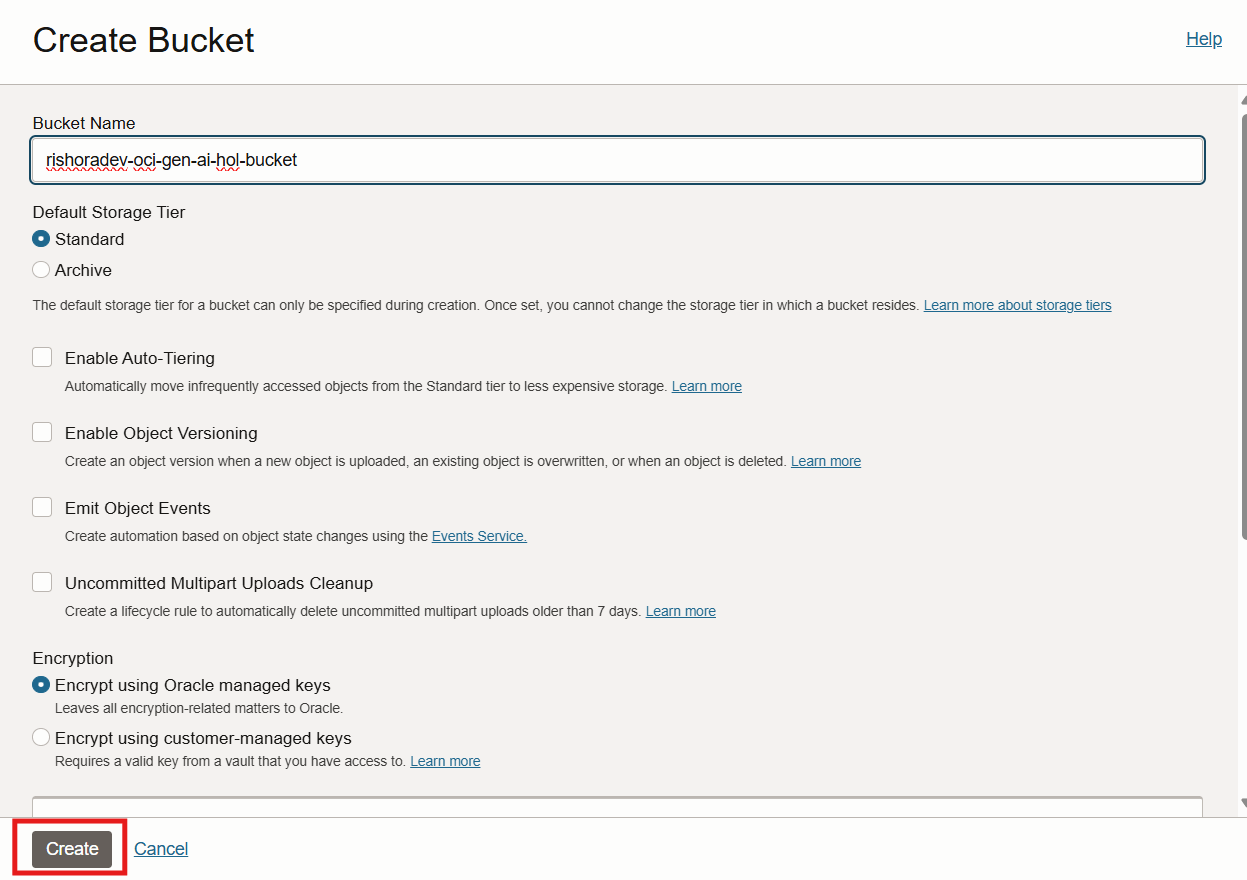Click the scrollbar down arrow
The image size is (1247, 880).
click(1242, 803)
